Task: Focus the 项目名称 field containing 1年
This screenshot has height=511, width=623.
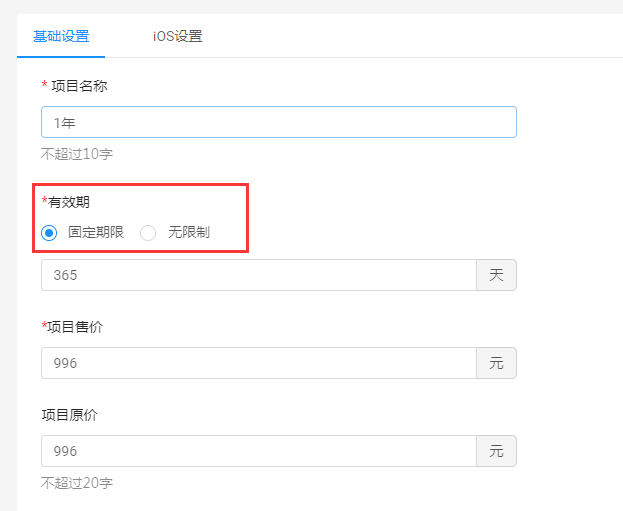Action: tap(279, 122)
